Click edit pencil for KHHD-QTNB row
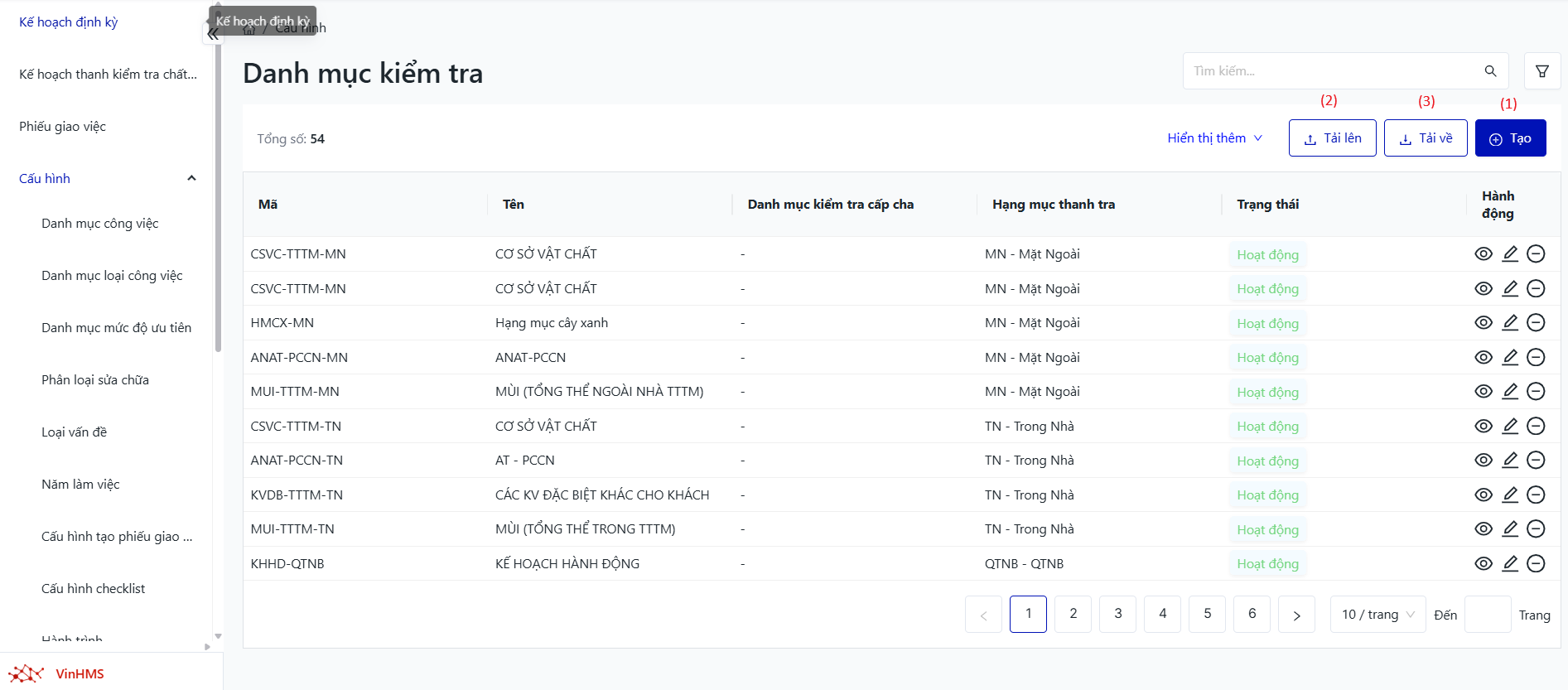 point(1510,563)
